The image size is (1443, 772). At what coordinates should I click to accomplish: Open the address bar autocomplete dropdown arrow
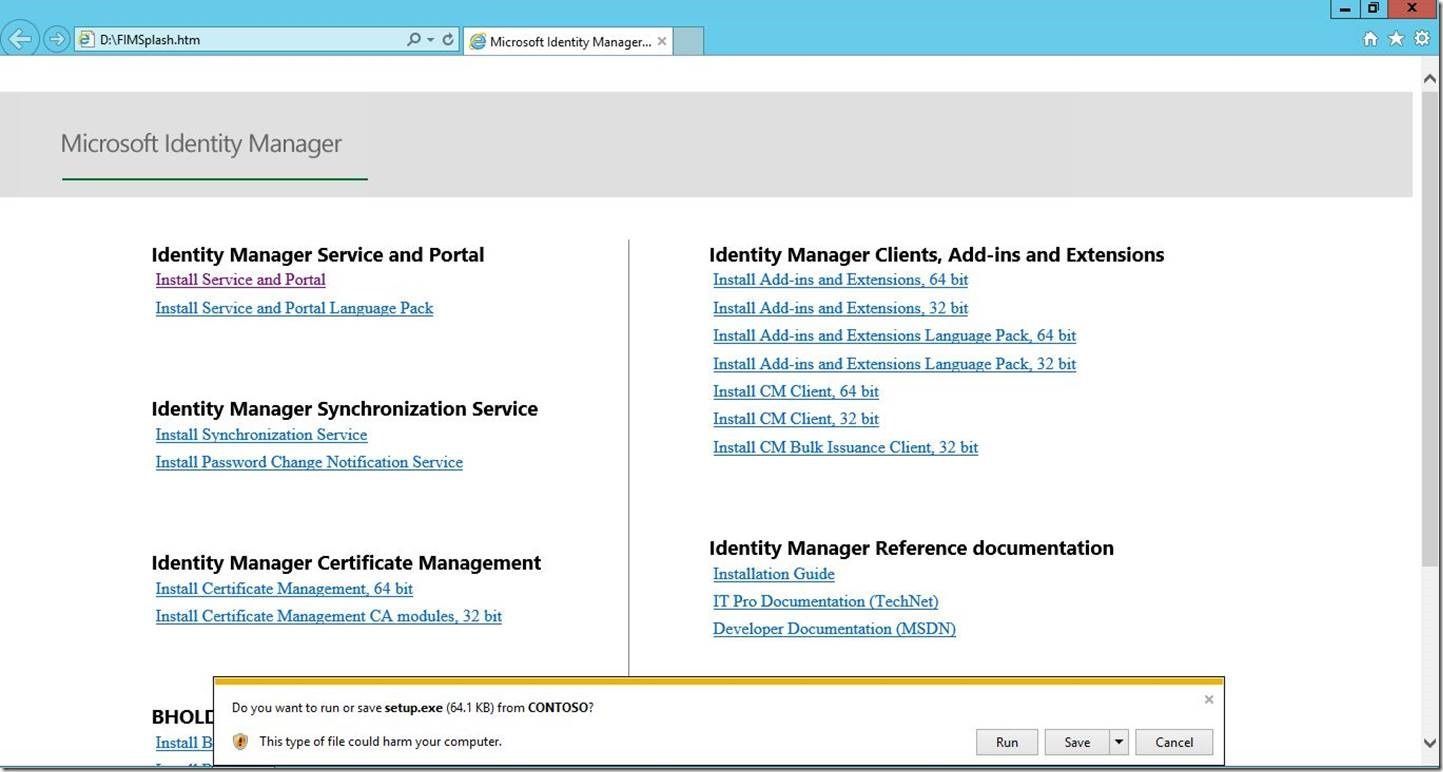point(431,40)
